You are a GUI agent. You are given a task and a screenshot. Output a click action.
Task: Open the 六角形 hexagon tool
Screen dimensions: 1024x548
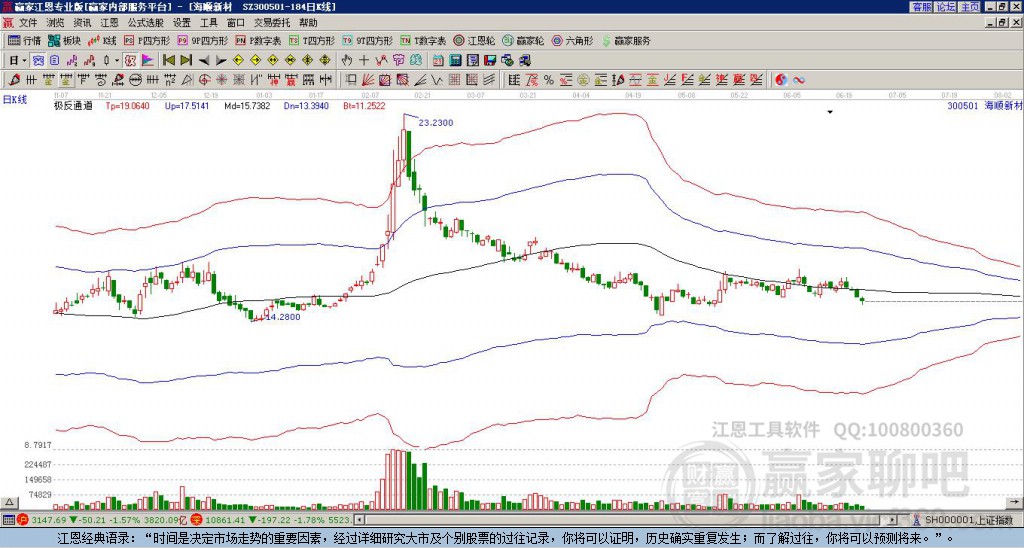click(x=573, y=40)
